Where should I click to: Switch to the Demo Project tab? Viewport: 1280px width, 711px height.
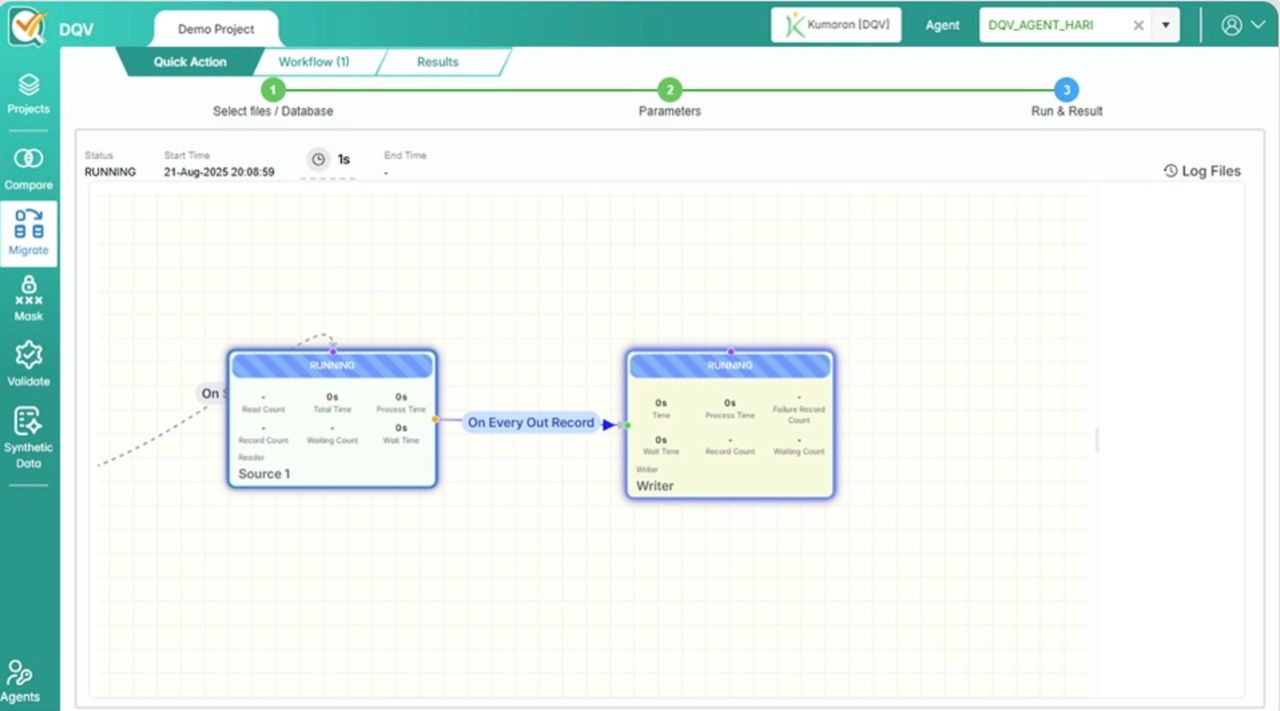coord(216,29)
